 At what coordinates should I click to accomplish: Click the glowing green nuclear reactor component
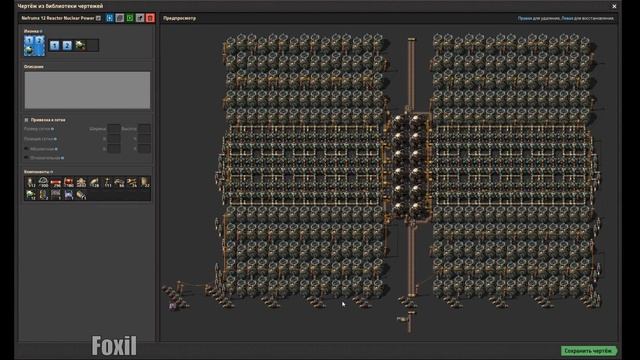(31, 195)
